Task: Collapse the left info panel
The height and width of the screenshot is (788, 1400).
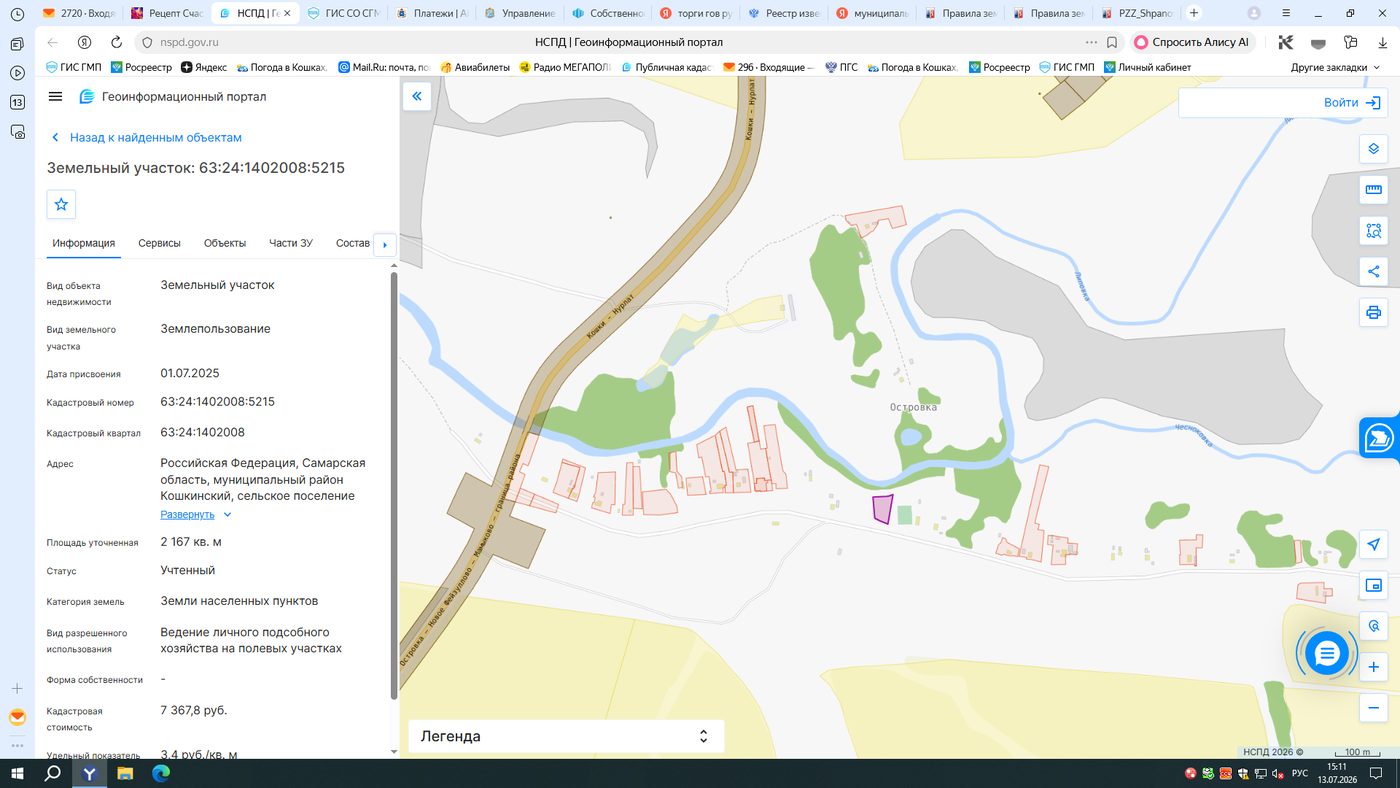Action: pos(417,96)
